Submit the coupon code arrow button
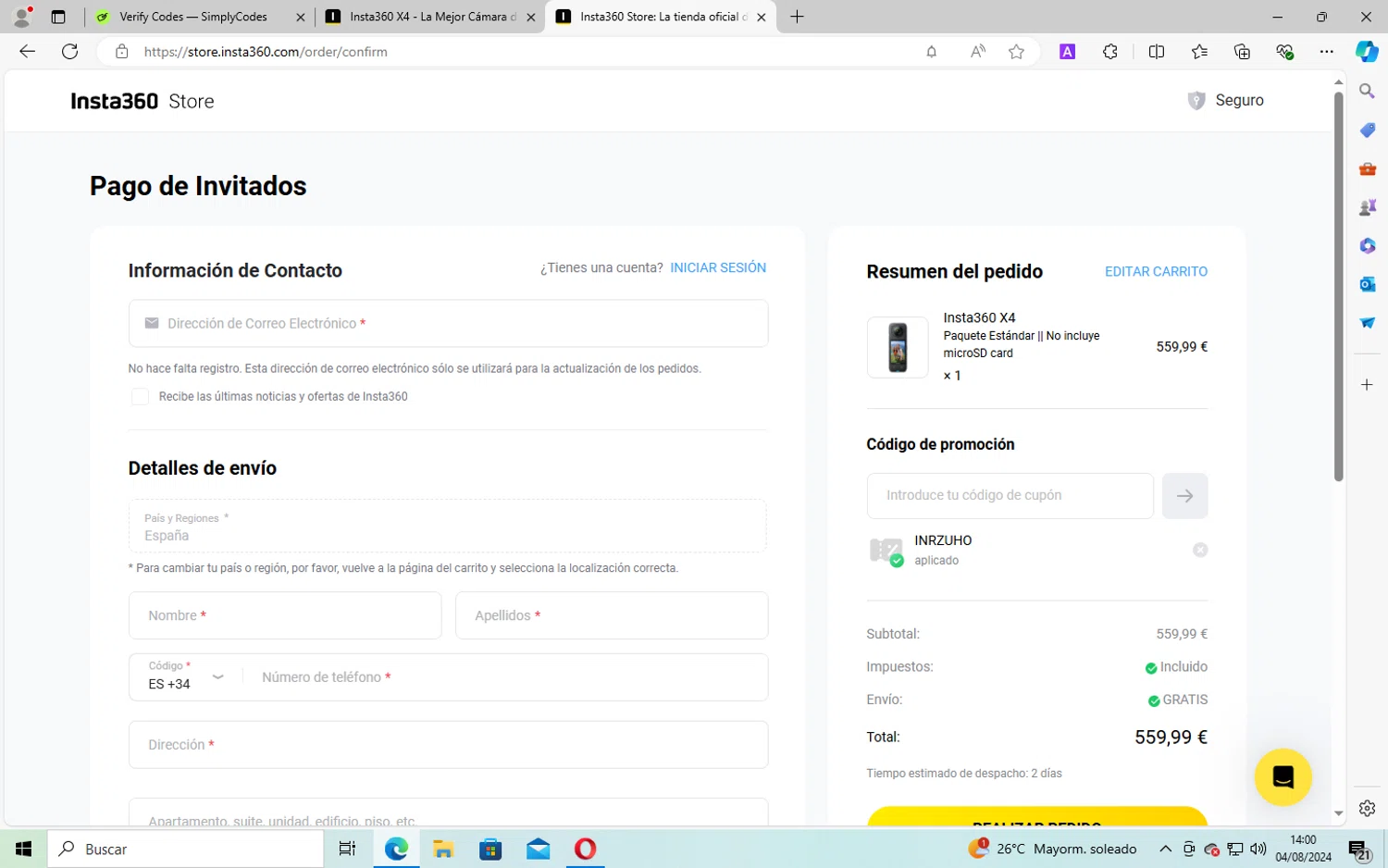 [x=1184, y=496]
